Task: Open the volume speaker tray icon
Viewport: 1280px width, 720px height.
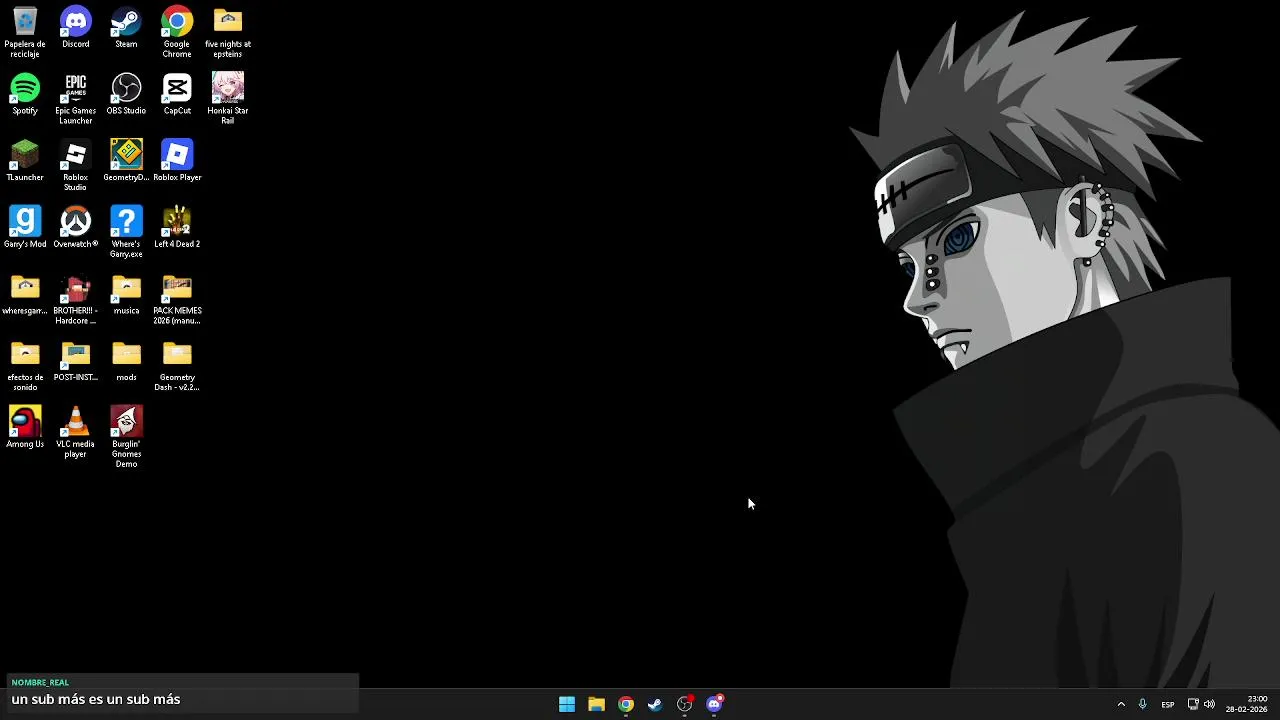Action: [1209, 704]
